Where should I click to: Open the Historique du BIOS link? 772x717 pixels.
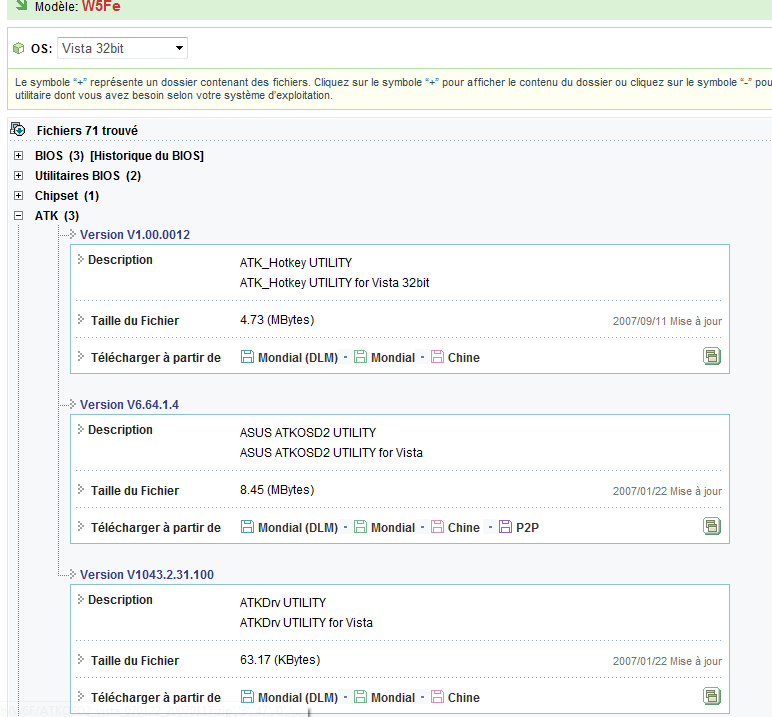coord(147,156)
